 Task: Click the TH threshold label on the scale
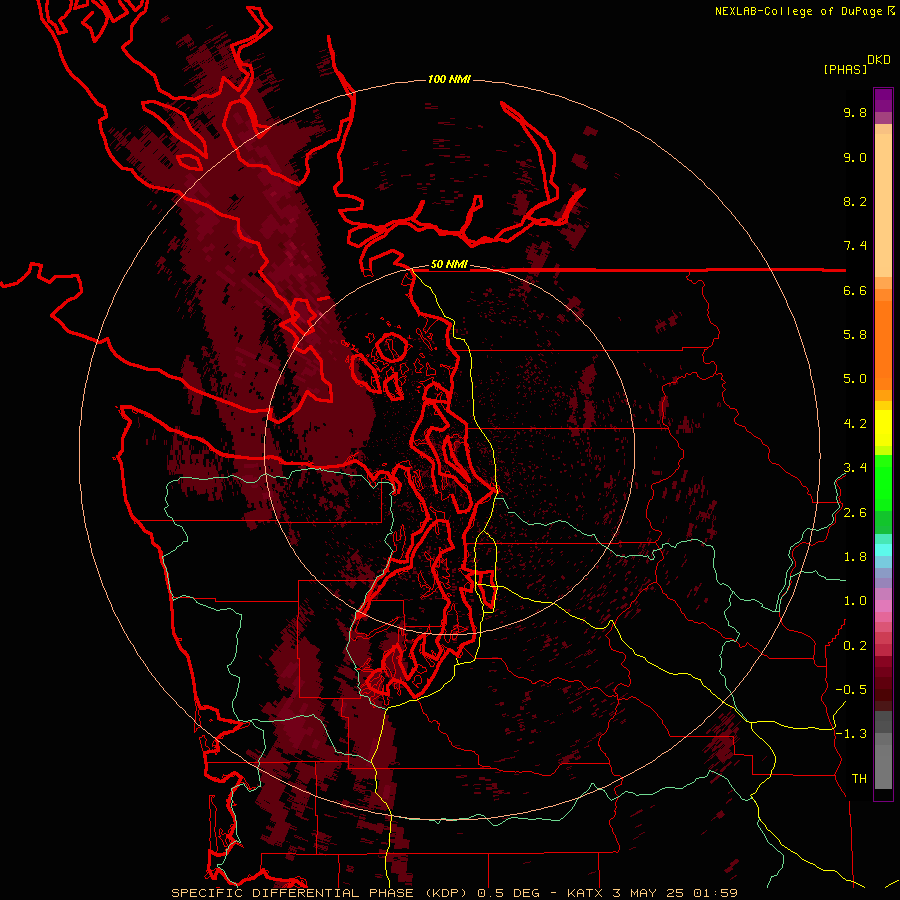click(859, 779)
